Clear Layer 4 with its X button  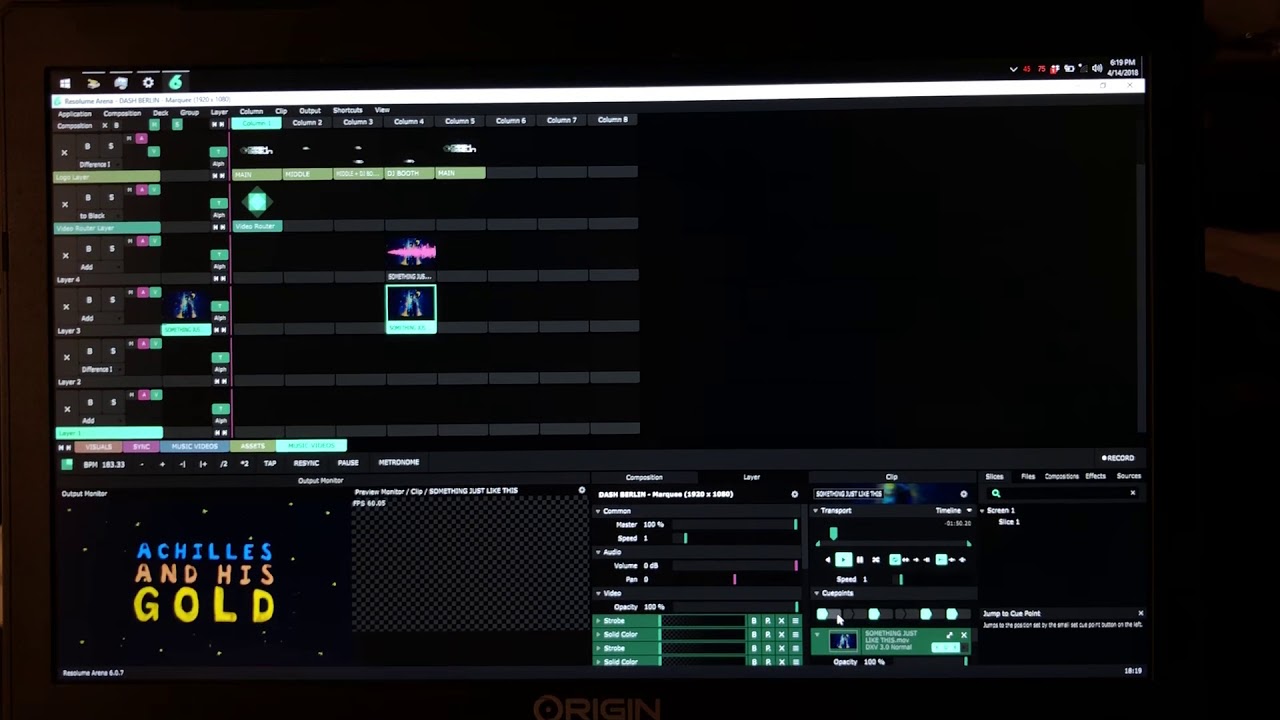65,255
